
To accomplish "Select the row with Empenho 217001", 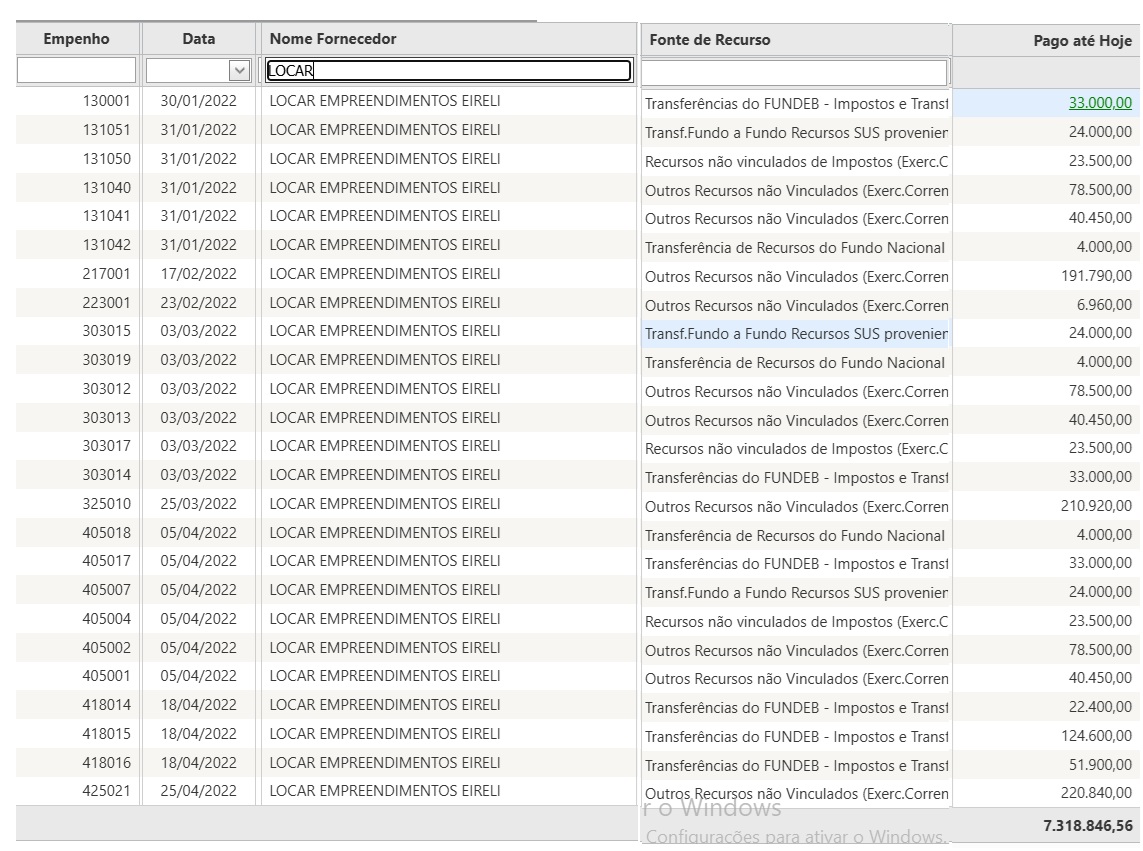I will coord(106,274).
